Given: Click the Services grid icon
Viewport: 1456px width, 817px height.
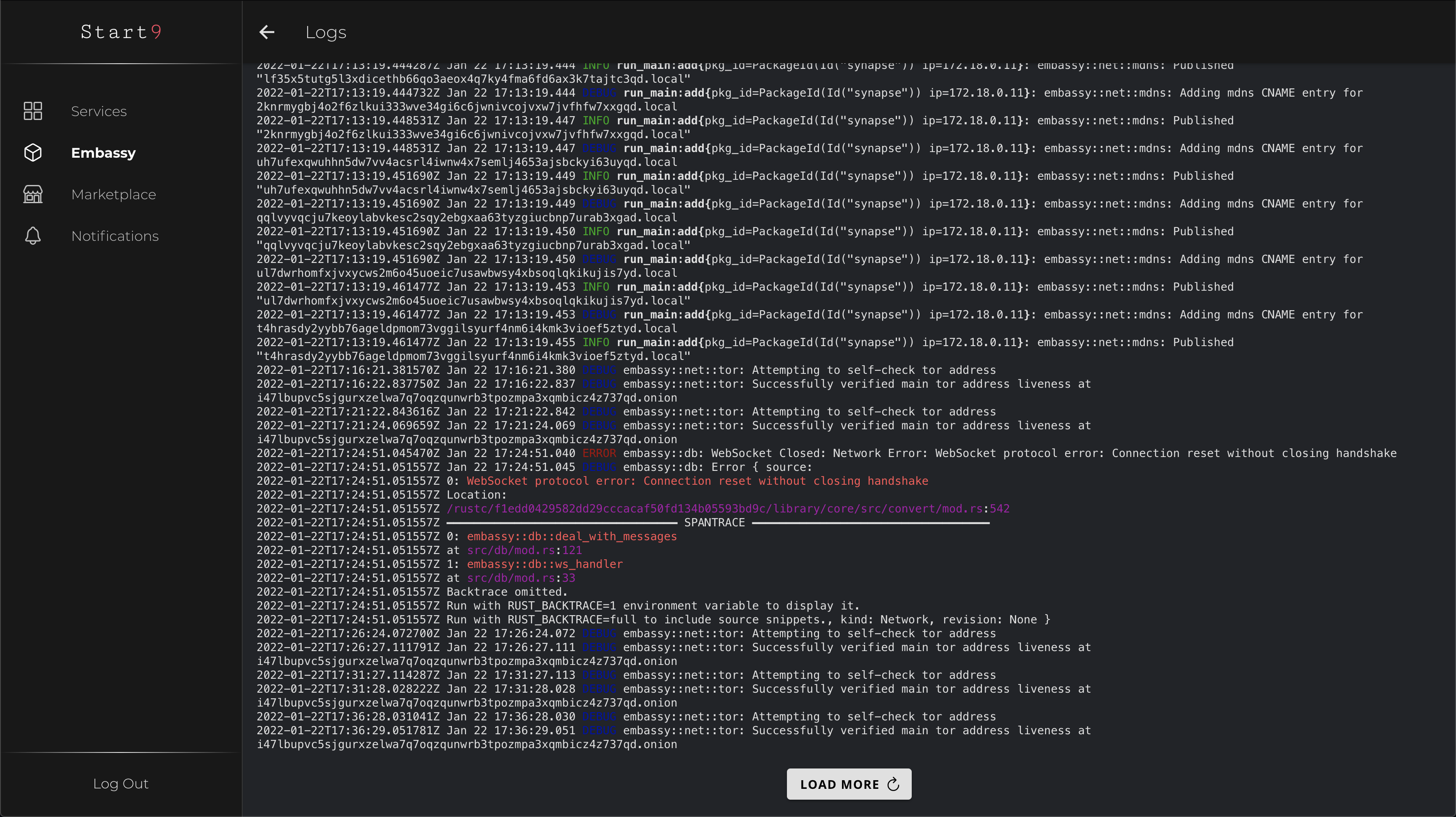Looking at the screenshot, I should [33, 111].
